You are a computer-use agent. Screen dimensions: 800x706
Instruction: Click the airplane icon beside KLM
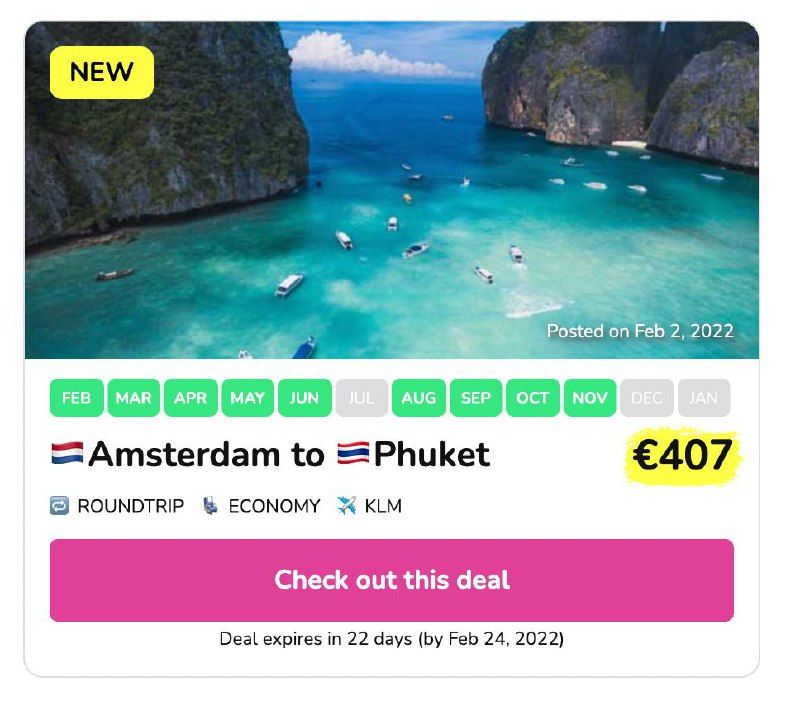[346, 506]
